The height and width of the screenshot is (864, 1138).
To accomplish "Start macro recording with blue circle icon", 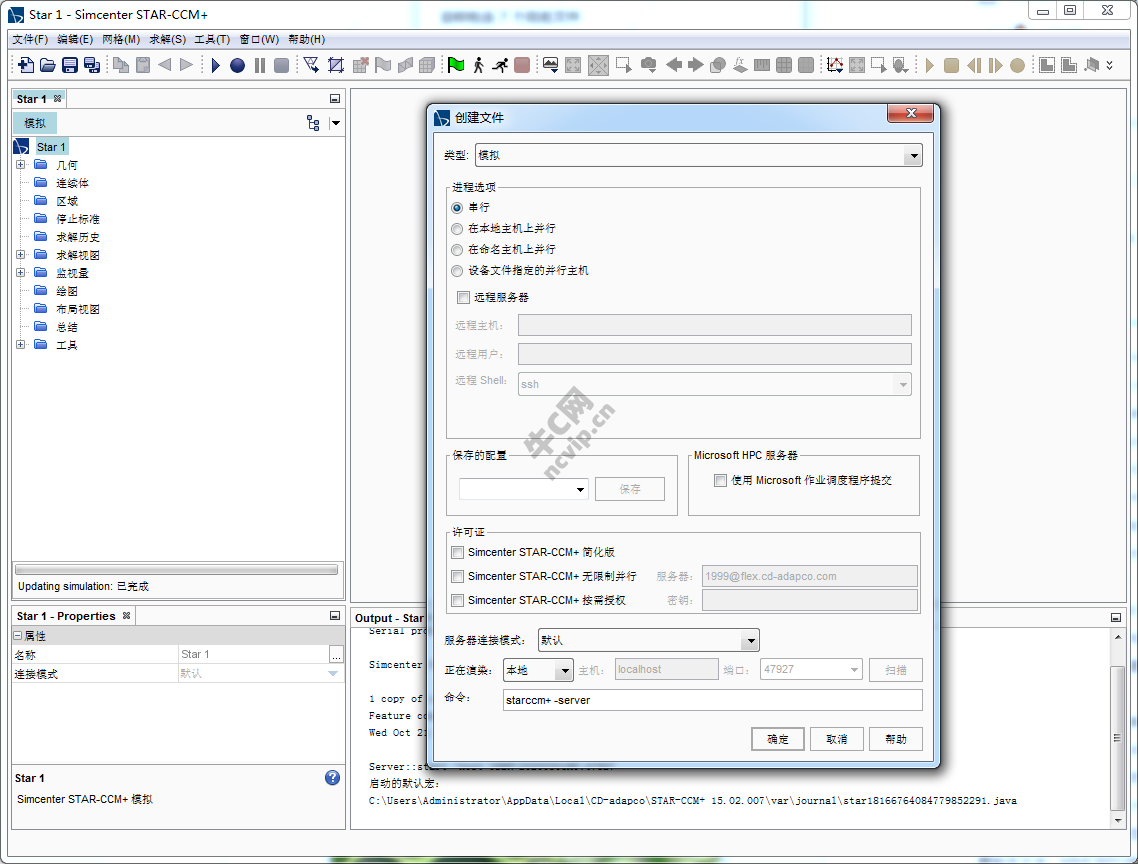I will [237, 65].
